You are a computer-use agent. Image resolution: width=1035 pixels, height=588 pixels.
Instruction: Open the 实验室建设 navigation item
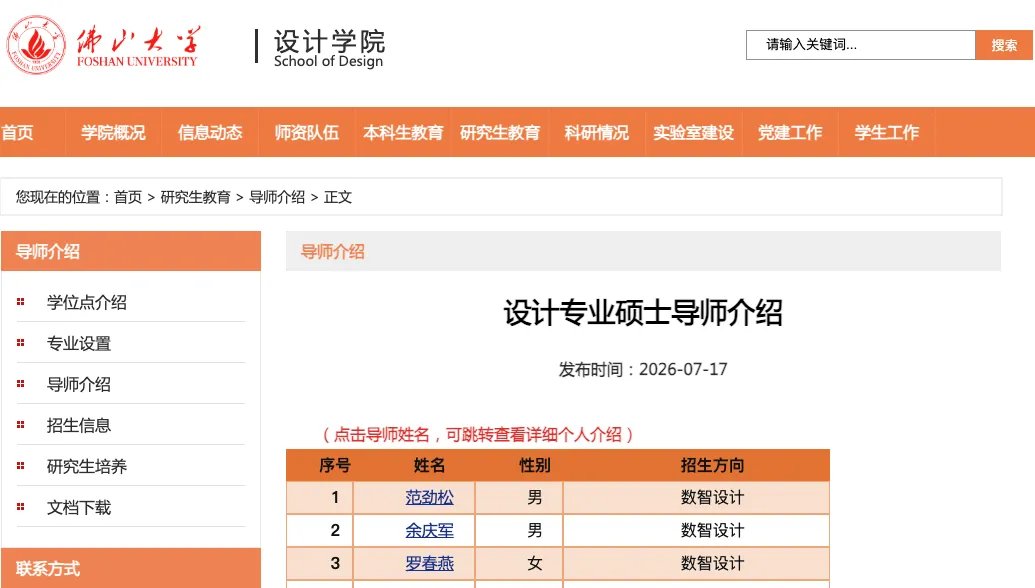(x=693, y=133)
